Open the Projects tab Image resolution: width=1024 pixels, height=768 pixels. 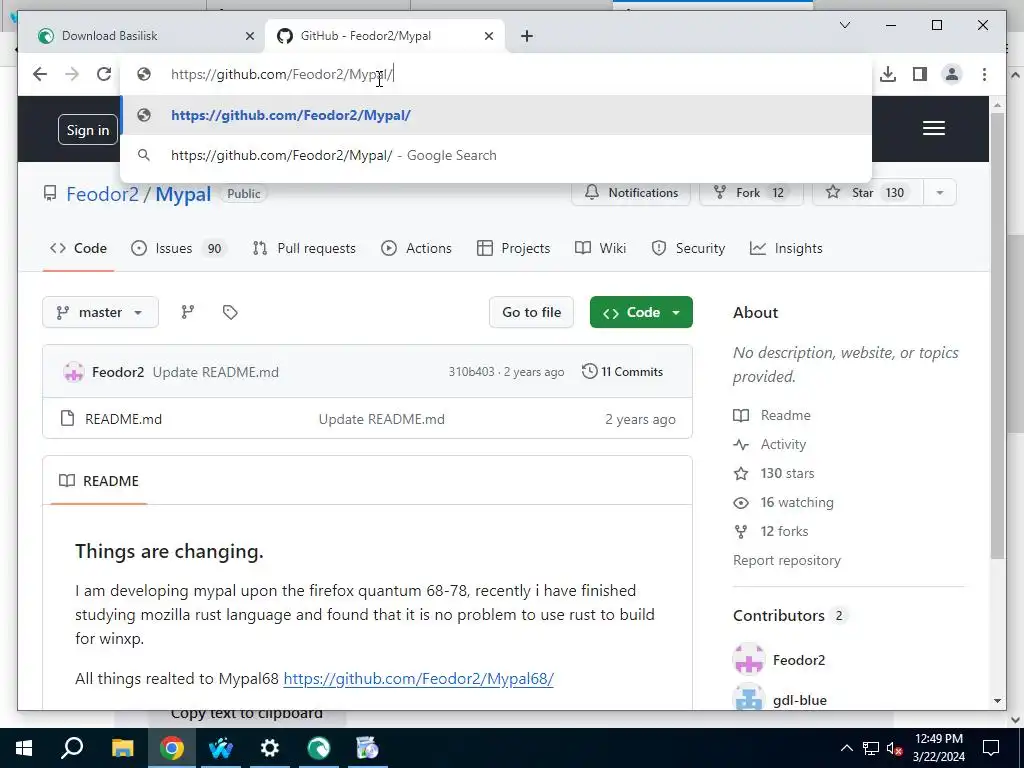(513, 248)
